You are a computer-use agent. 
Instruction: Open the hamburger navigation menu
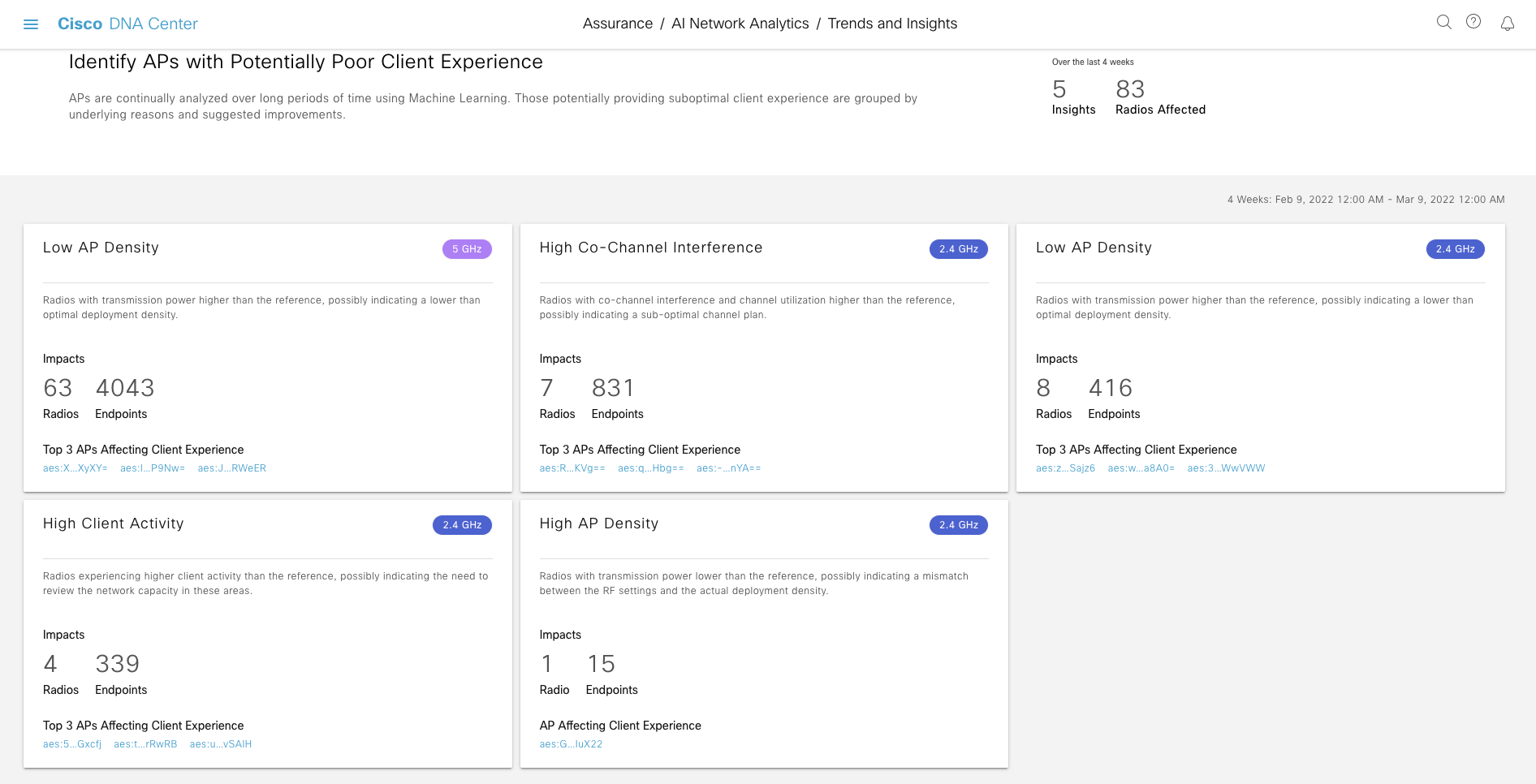(31, 24)
